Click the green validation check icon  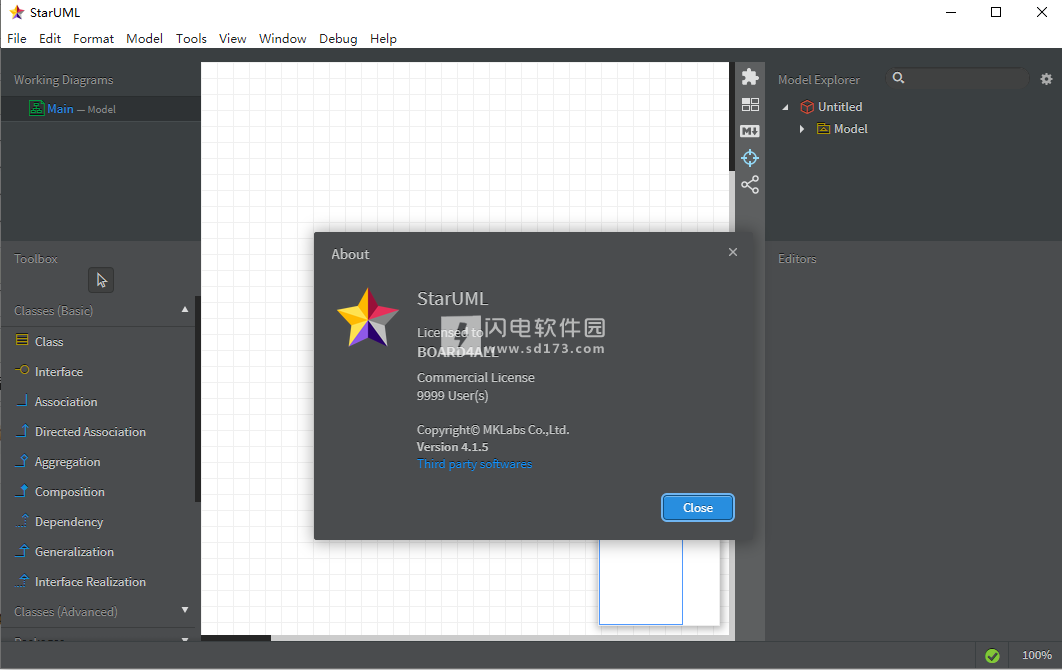point(992,655)
